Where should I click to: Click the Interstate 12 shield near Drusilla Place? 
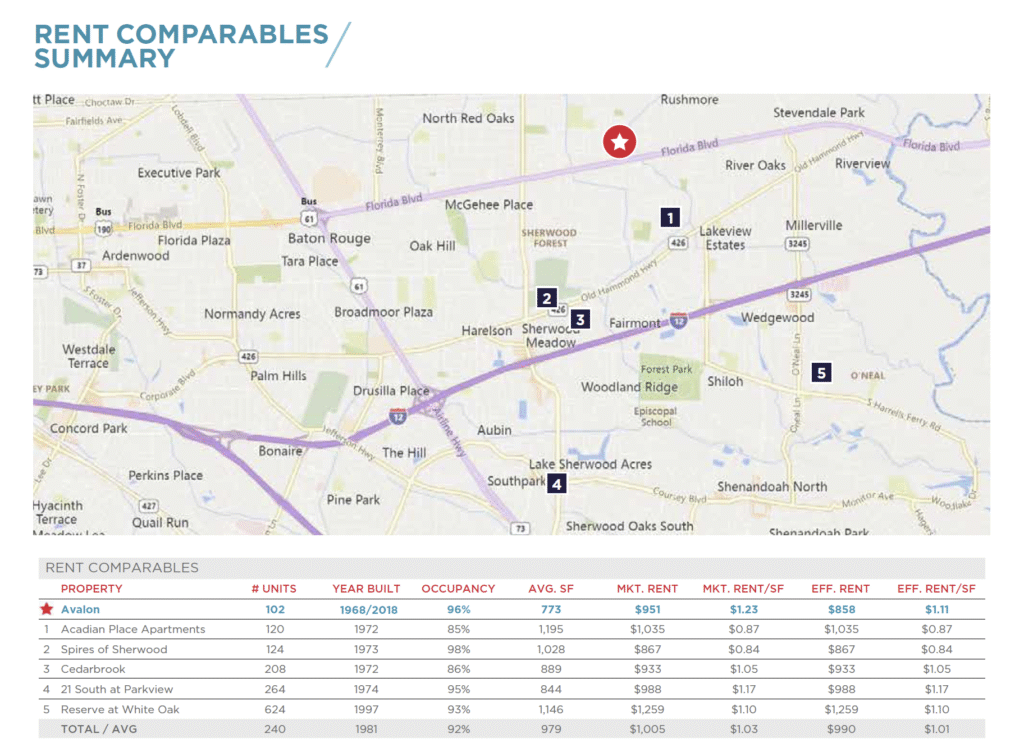coord(398,416)
